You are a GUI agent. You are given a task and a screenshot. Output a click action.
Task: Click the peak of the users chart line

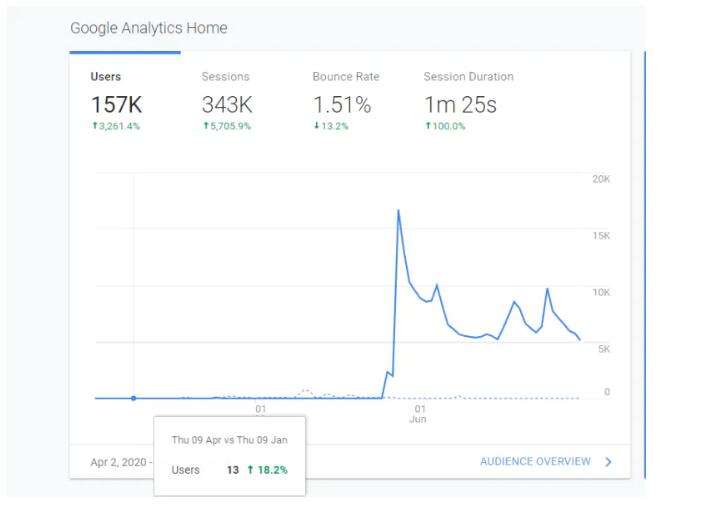coord(398,211)
